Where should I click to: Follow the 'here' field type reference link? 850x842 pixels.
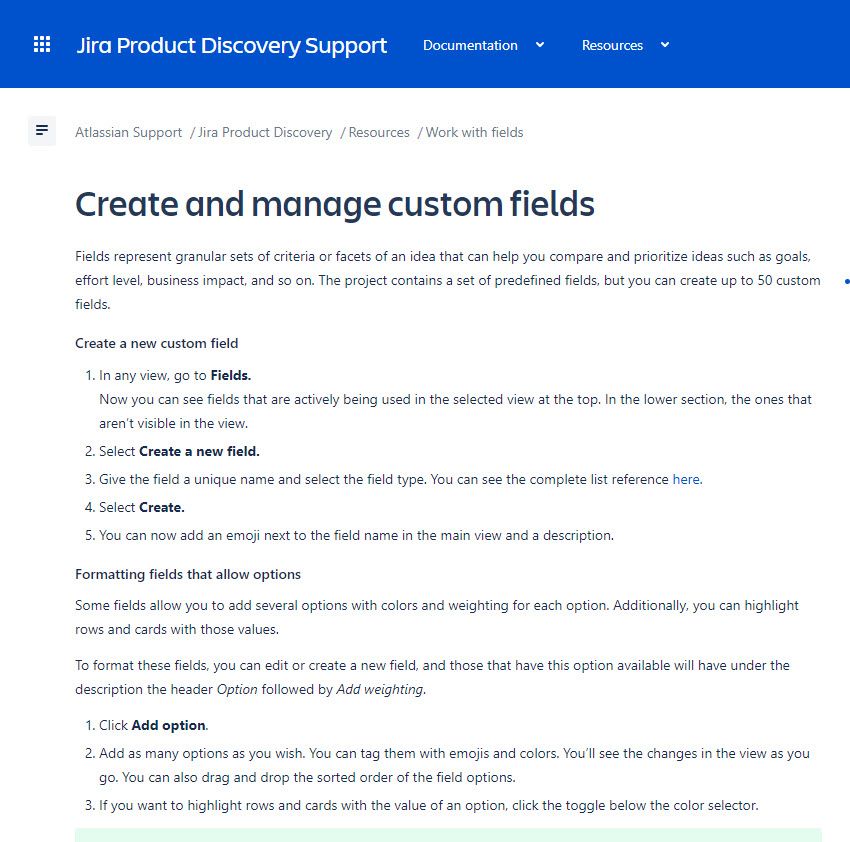(x=686, y=479)
